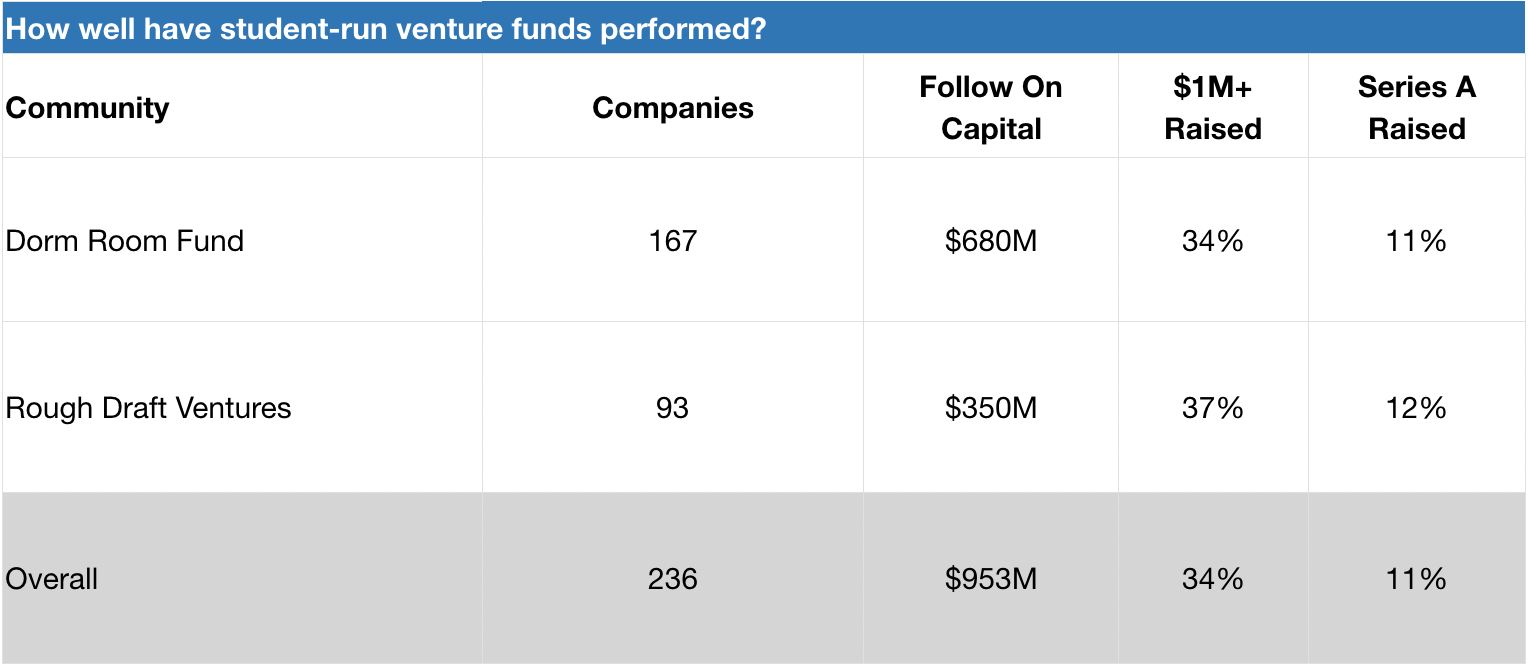Click Dorm Room Fund's 11% Series A cell
The image size is (1528, 672).
1416,241
